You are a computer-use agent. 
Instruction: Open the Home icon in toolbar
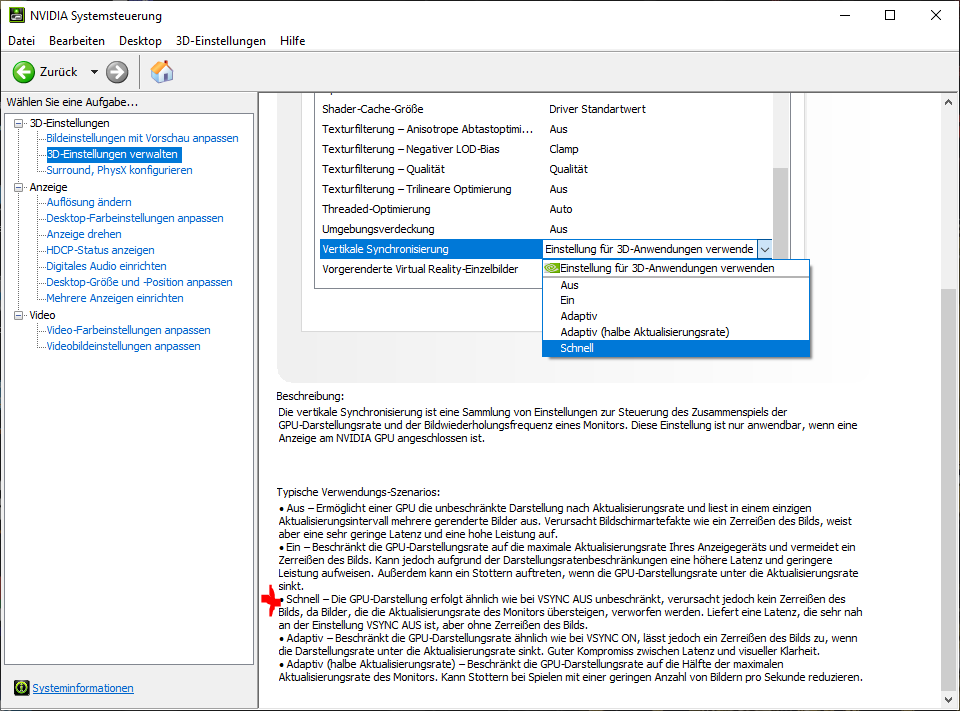[162, 72]
